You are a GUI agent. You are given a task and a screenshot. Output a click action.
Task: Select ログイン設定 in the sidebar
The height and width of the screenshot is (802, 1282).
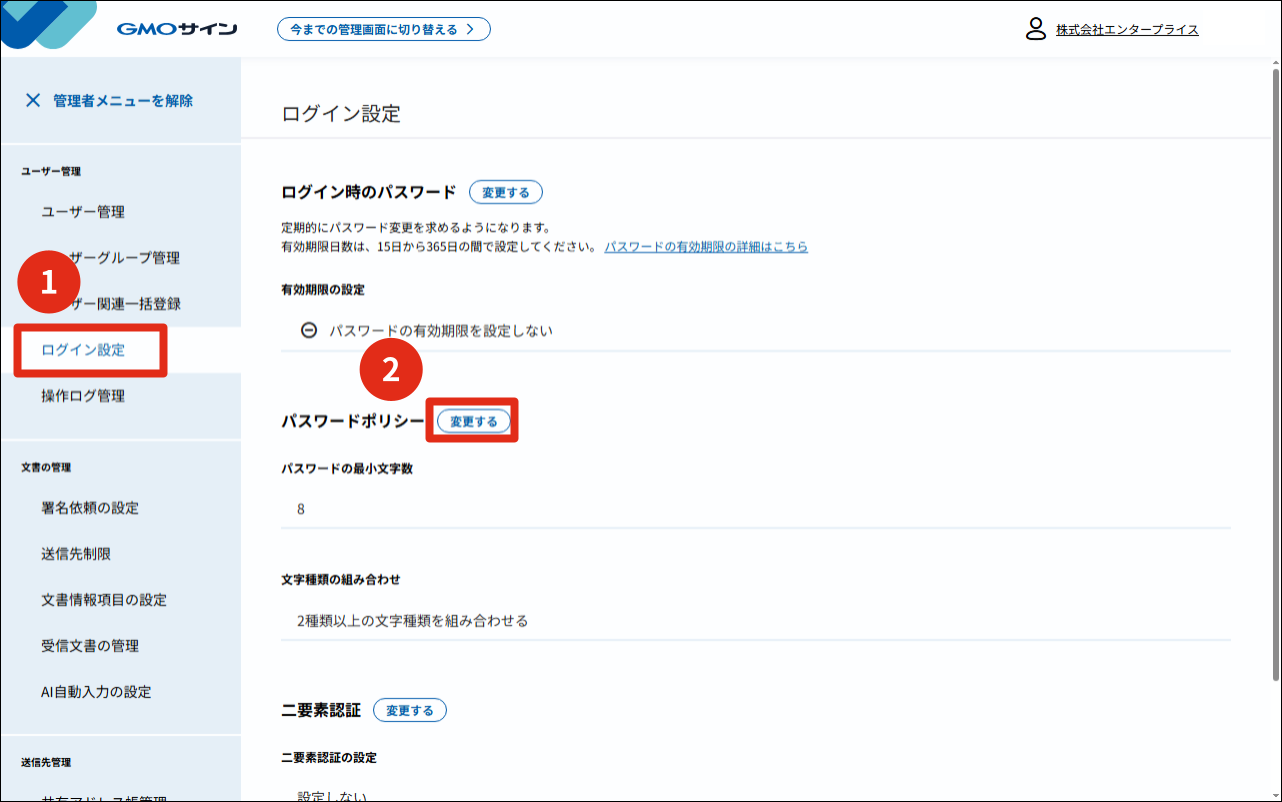83,350
